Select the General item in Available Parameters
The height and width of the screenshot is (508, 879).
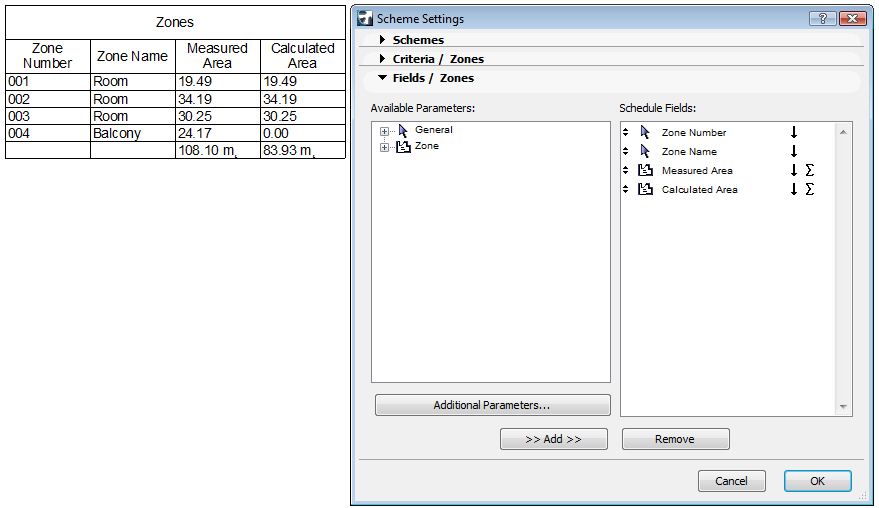click(433, 130)
